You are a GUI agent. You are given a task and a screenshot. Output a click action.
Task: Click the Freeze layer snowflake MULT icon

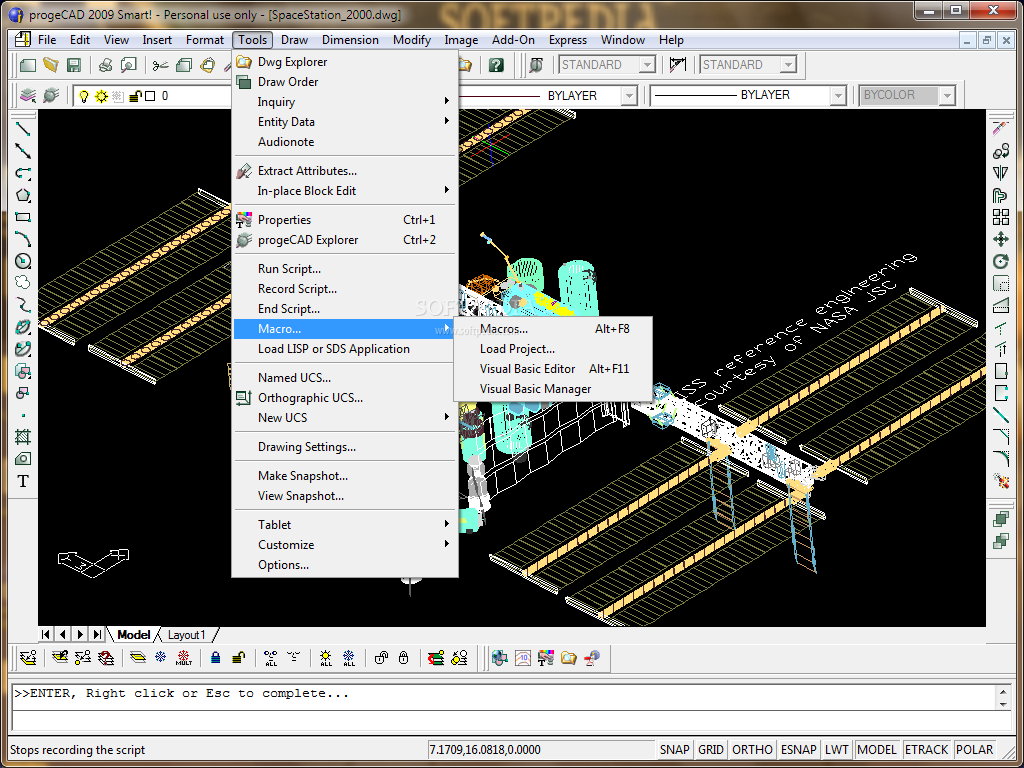pyautogui.click(x=184, y=658)
